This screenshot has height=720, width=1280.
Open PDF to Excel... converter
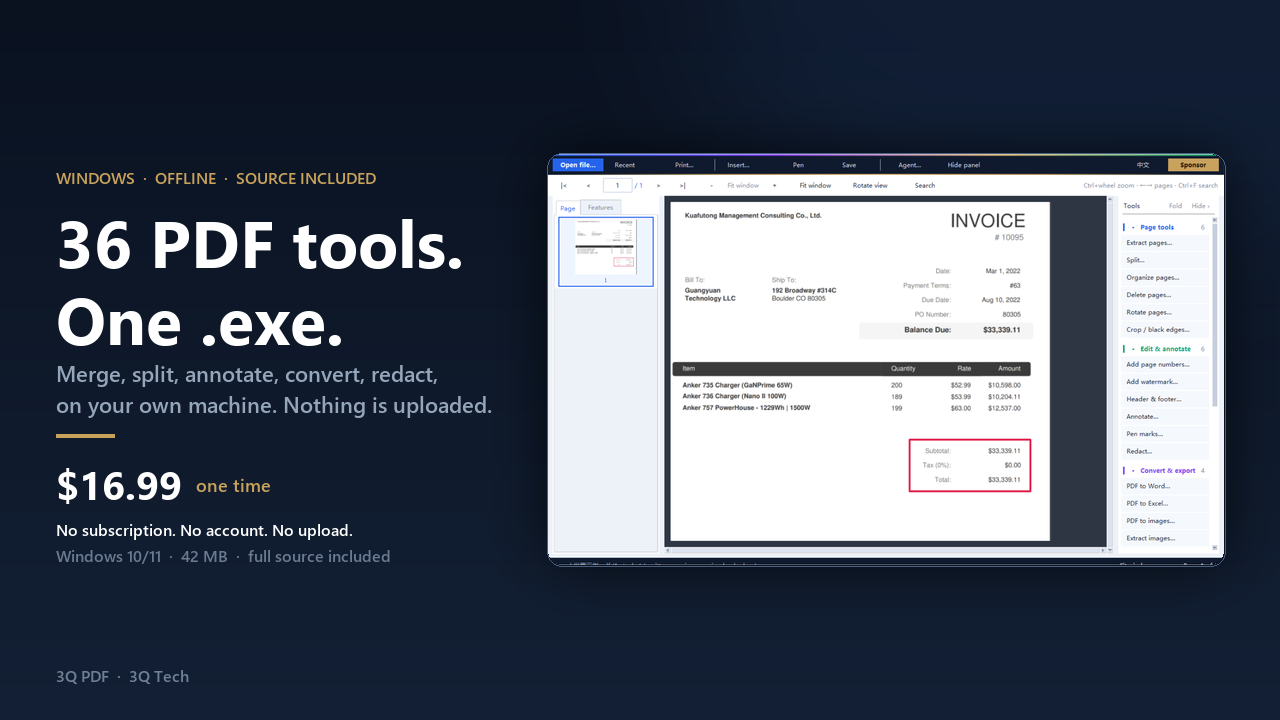click(x=1165, y=503)
